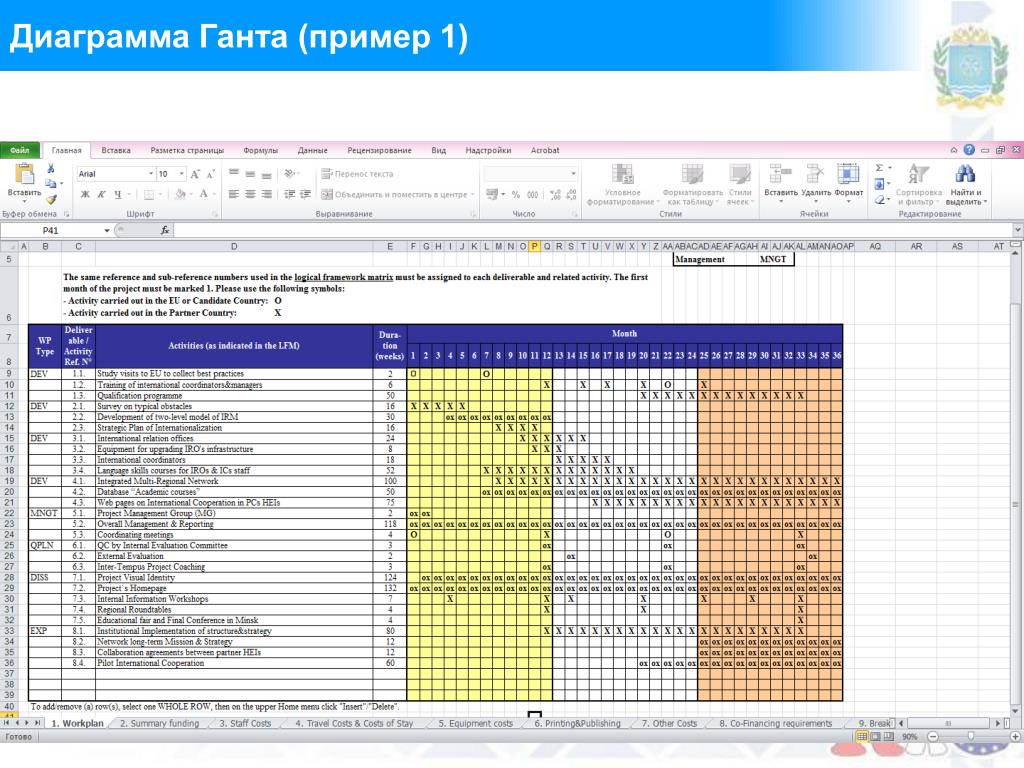Switch to the Данные ribbon tab
This screenshot has height=768, width=1024.
click(312, 150)
